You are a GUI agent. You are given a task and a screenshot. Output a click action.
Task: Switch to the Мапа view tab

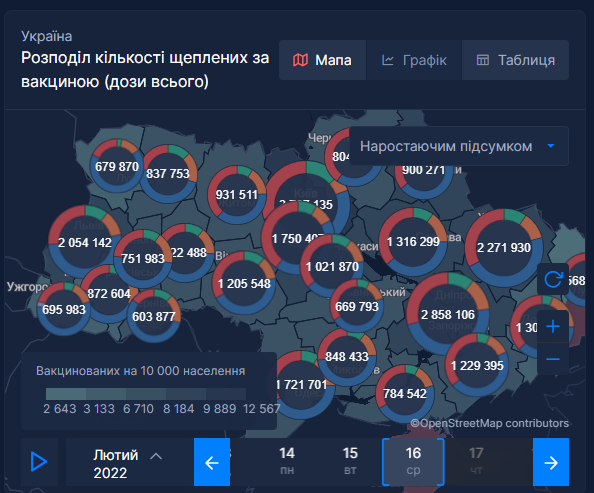(x=322, y=60)
